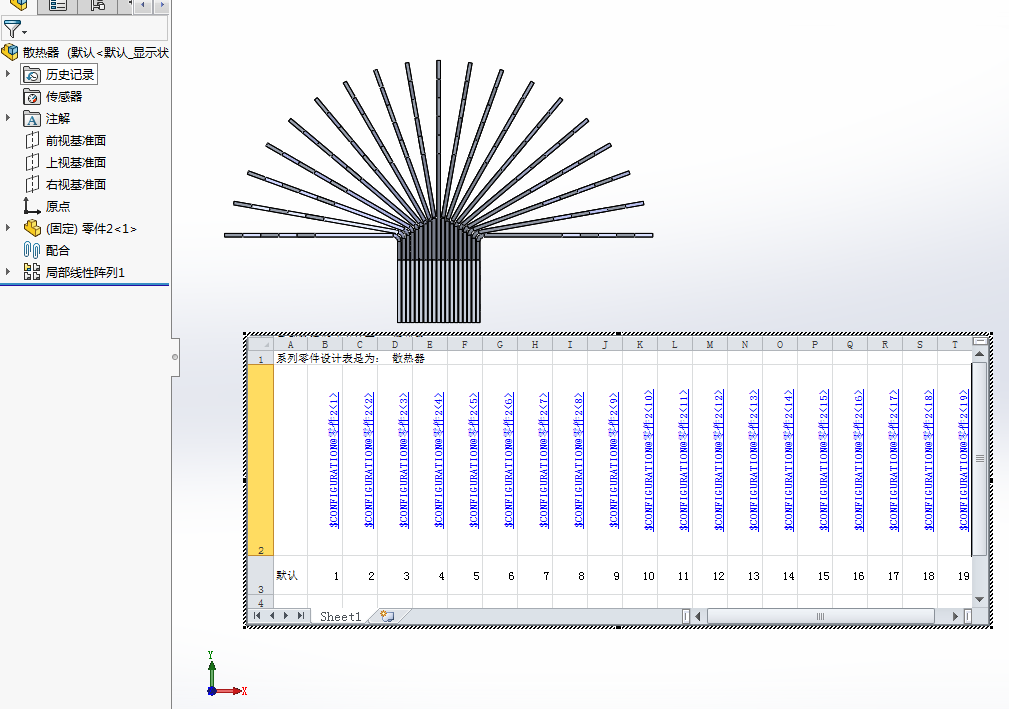Image resolution: width=1009 pixels, height=709 pixels.
Task: Switch to the FeatureManager design tree tab
Action: 19,6
